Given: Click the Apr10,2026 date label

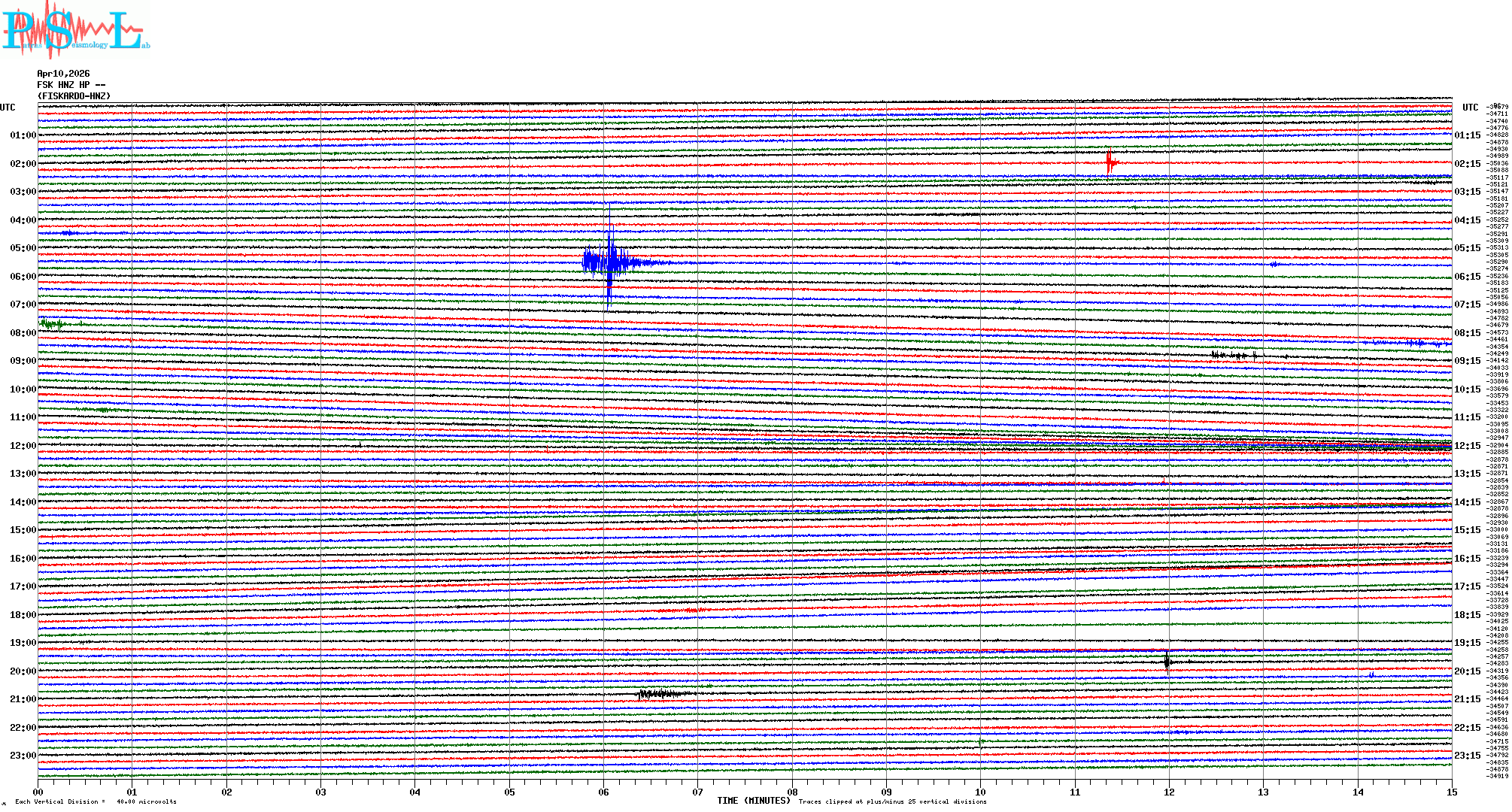Looking at the screenshot, I should tap(63, 74).
